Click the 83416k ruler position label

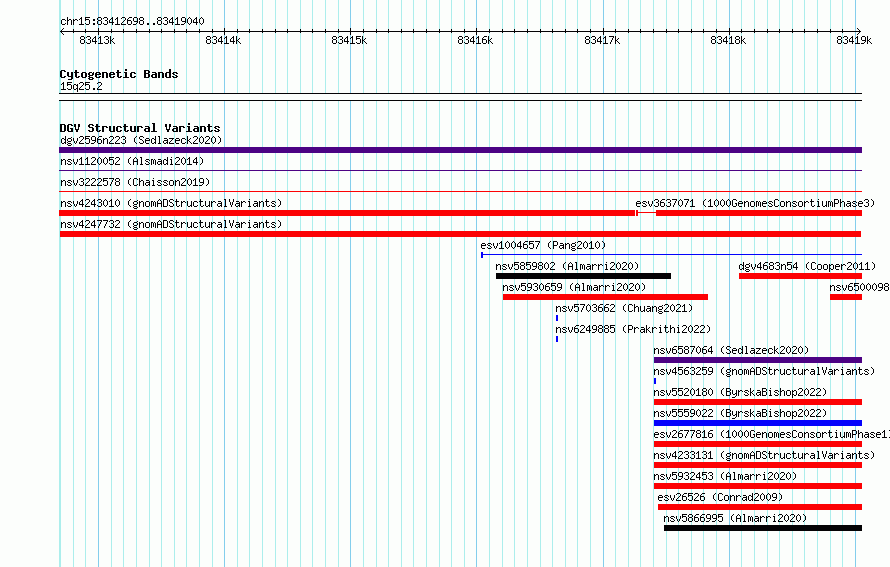pos(475,40)
